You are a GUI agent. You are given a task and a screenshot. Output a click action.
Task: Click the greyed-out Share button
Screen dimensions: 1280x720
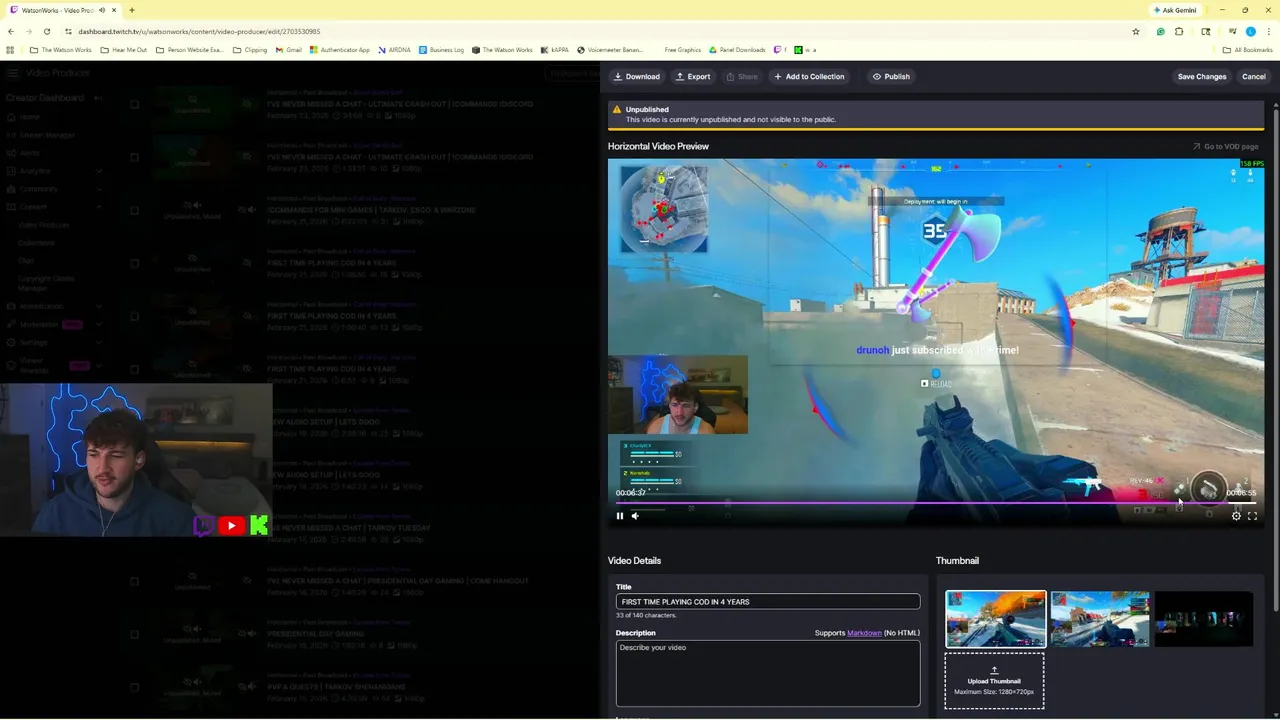pos(741,76)
